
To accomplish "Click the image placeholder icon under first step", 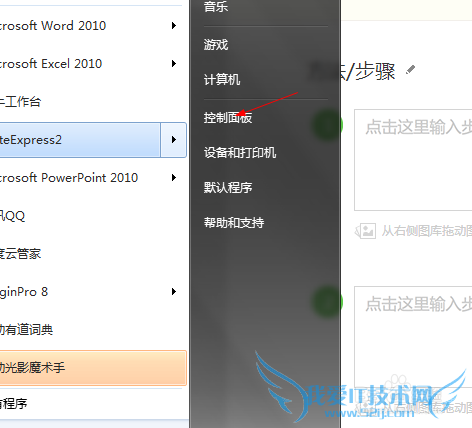I will [x=366, y=231].
